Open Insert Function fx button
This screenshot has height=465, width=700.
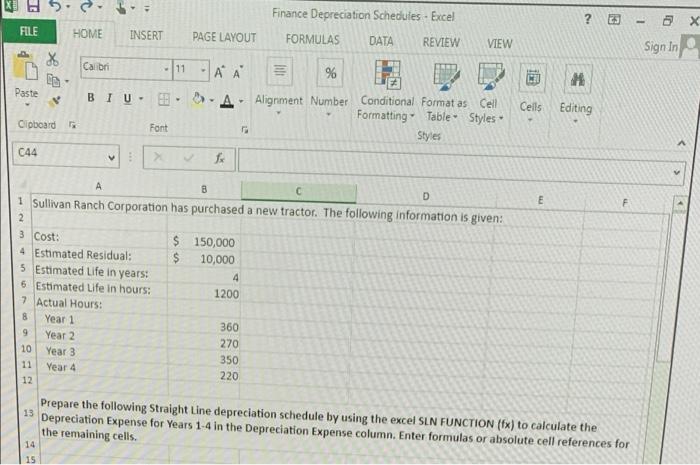click(219, 158)
